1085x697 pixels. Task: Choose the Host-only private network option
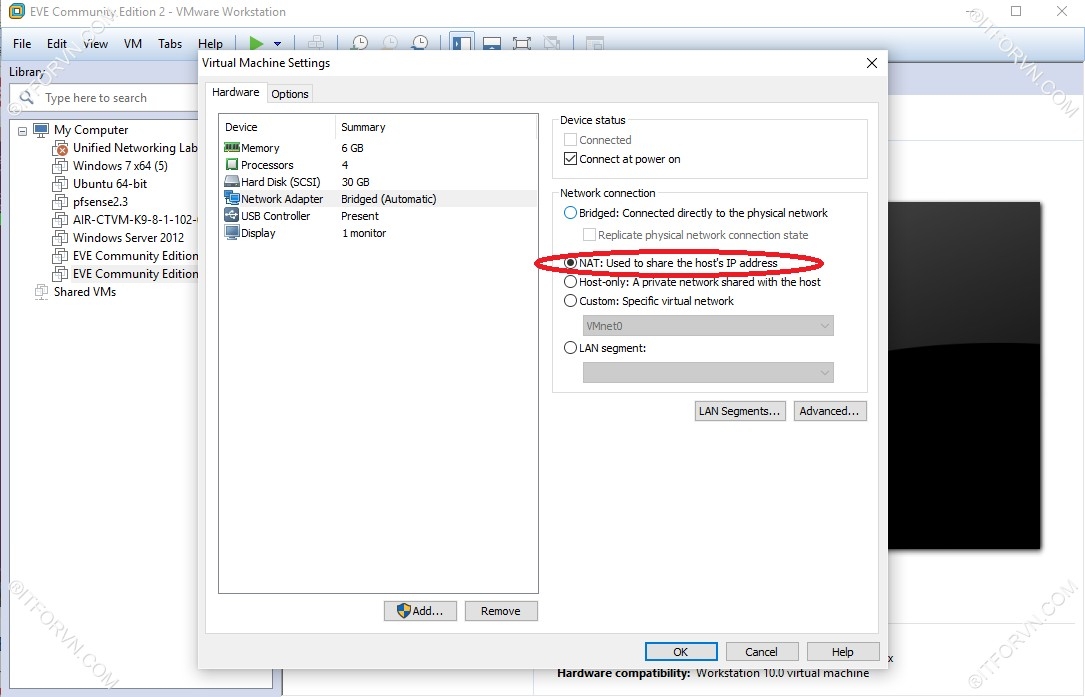click(571, 282)
